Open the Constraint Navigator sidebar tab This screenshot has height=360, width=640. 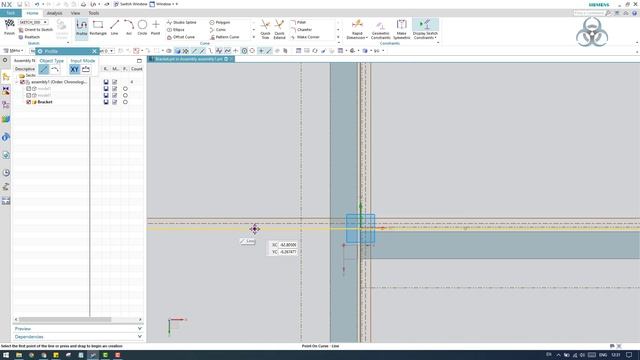click(6, 91)
